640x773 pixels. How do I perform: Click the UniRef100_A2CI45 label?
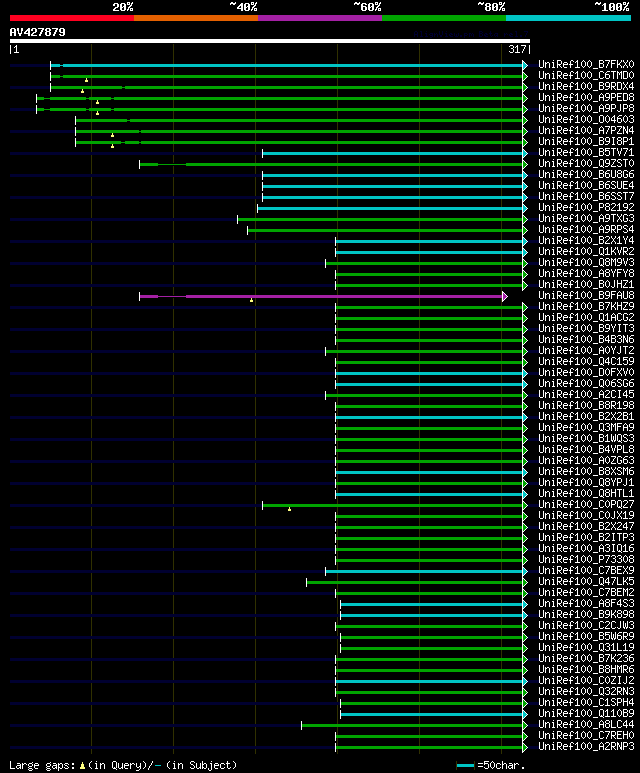point(586,394)
